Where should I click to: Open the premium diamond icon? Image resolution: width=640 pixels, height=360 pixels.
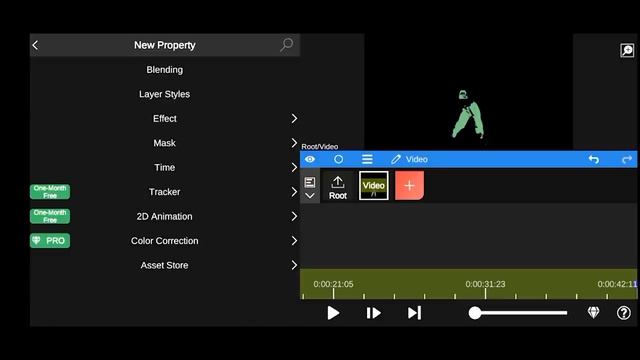tap(593, 313)
